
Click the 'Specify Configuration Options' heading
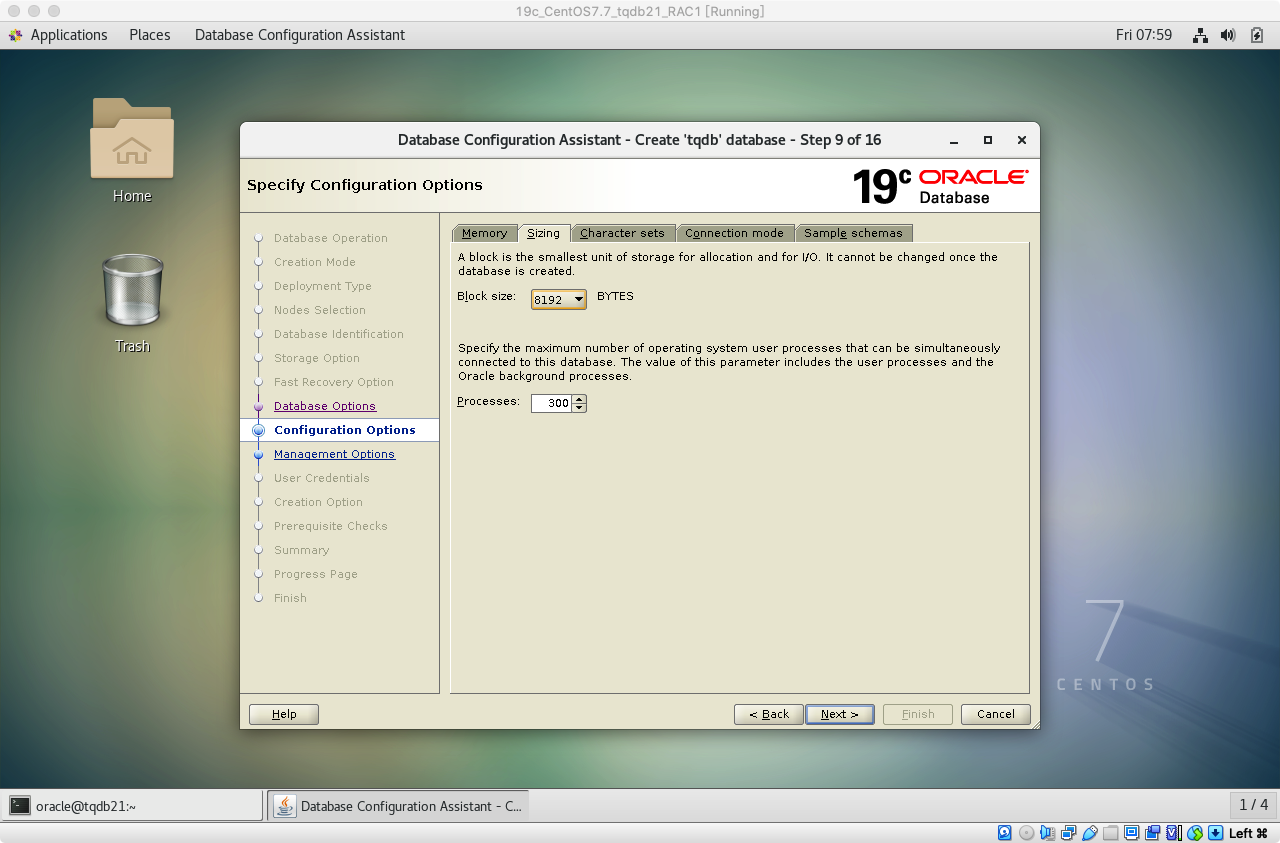365,185
